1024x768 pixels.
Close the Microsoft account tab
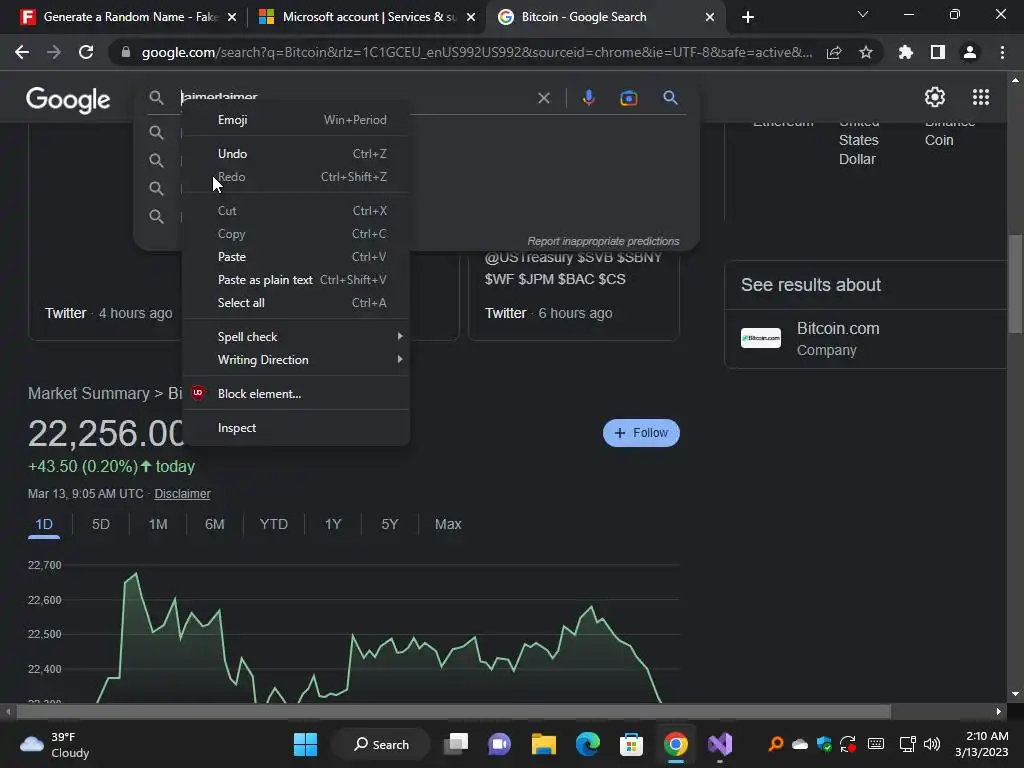pos(471,17)
